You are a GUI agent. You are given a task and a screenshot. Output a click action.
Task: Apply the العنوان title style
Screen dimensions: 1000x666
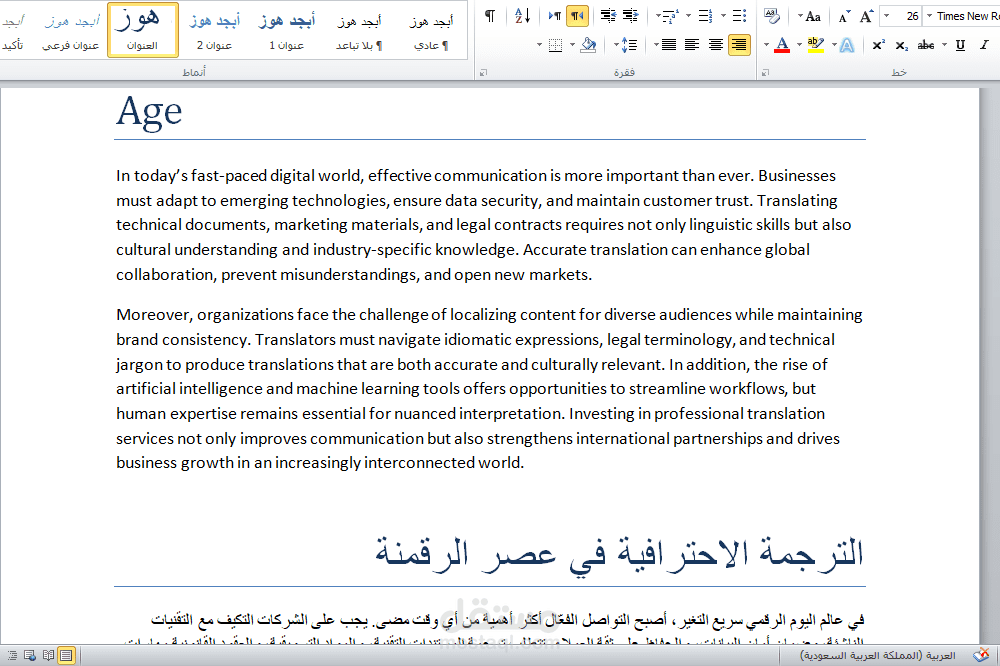click(142, 31)
